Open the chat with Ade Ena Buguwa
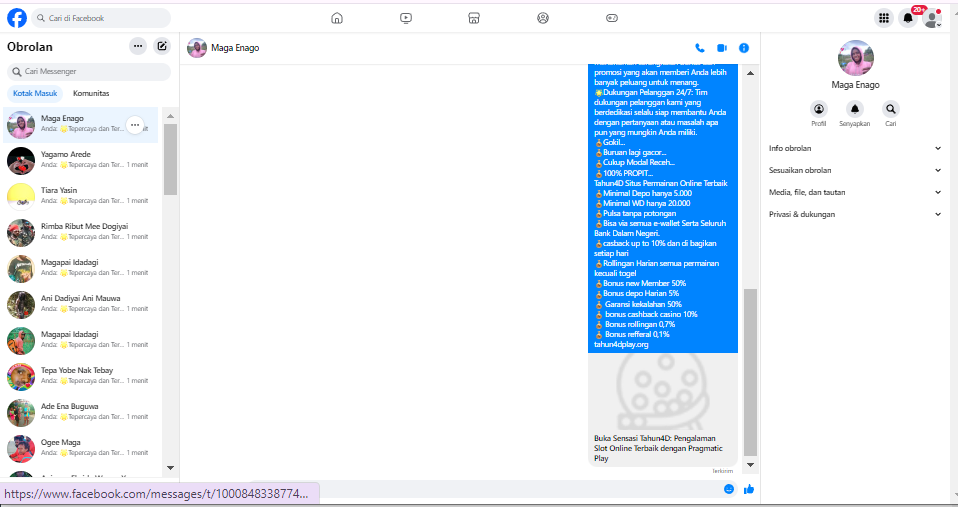 pyautogui.click(x=81, y=413)
